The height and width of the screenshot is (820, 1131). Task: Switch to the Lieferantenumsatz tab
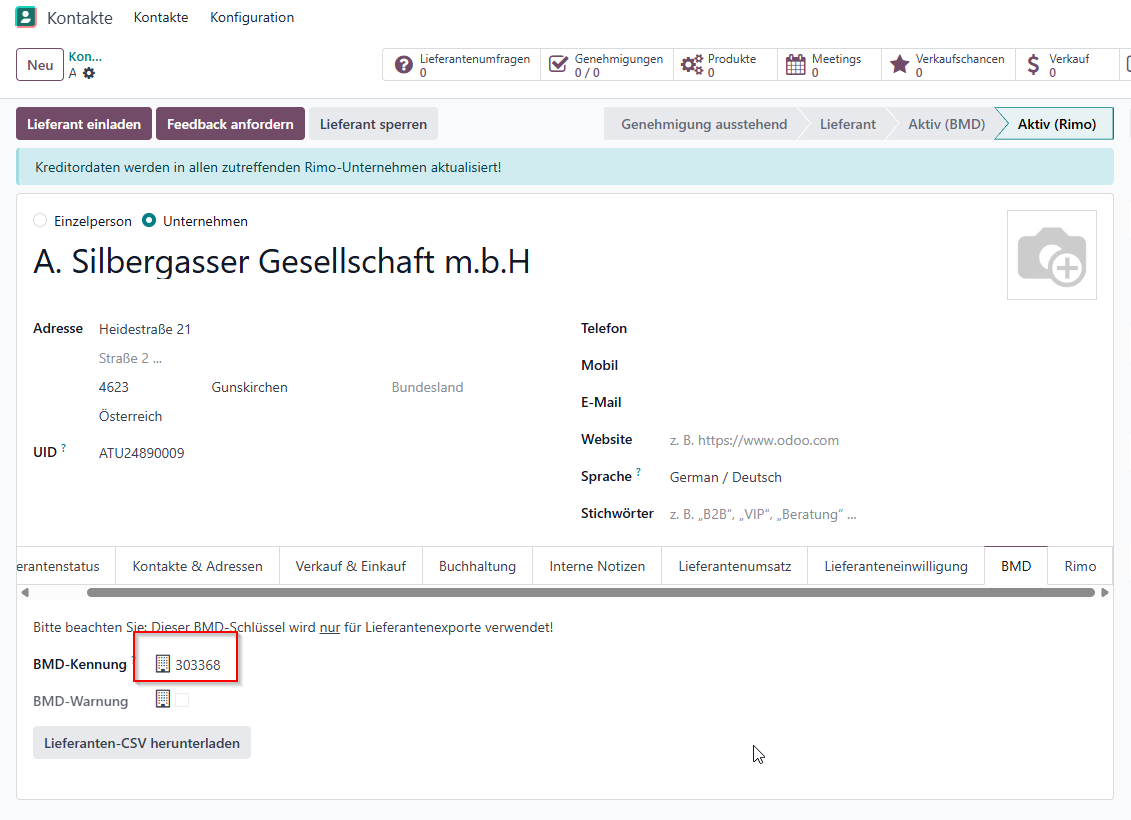734,566
